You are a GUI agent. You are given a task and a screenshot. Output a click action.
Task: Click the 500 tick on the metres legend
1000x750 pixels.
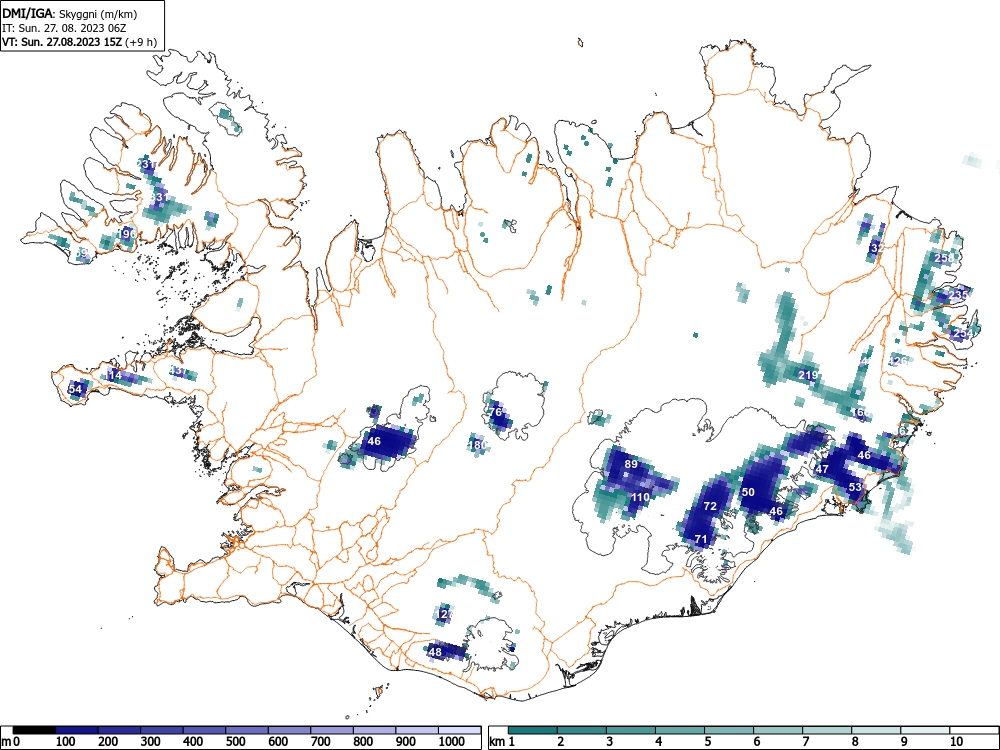click(x=237, y=742)
